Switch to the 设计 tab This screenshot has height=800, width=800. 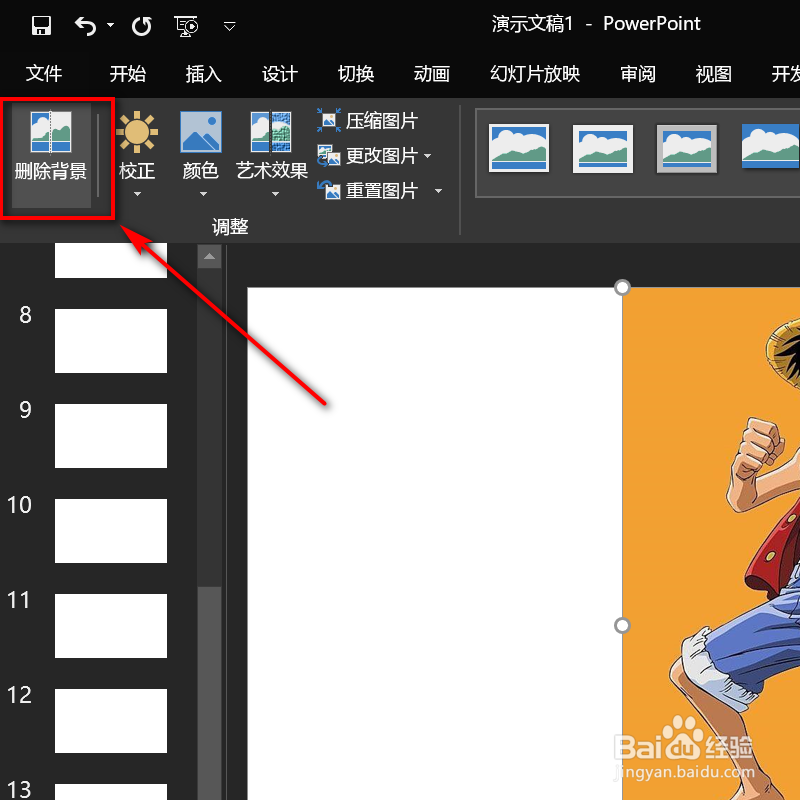(x=280, y=74)
